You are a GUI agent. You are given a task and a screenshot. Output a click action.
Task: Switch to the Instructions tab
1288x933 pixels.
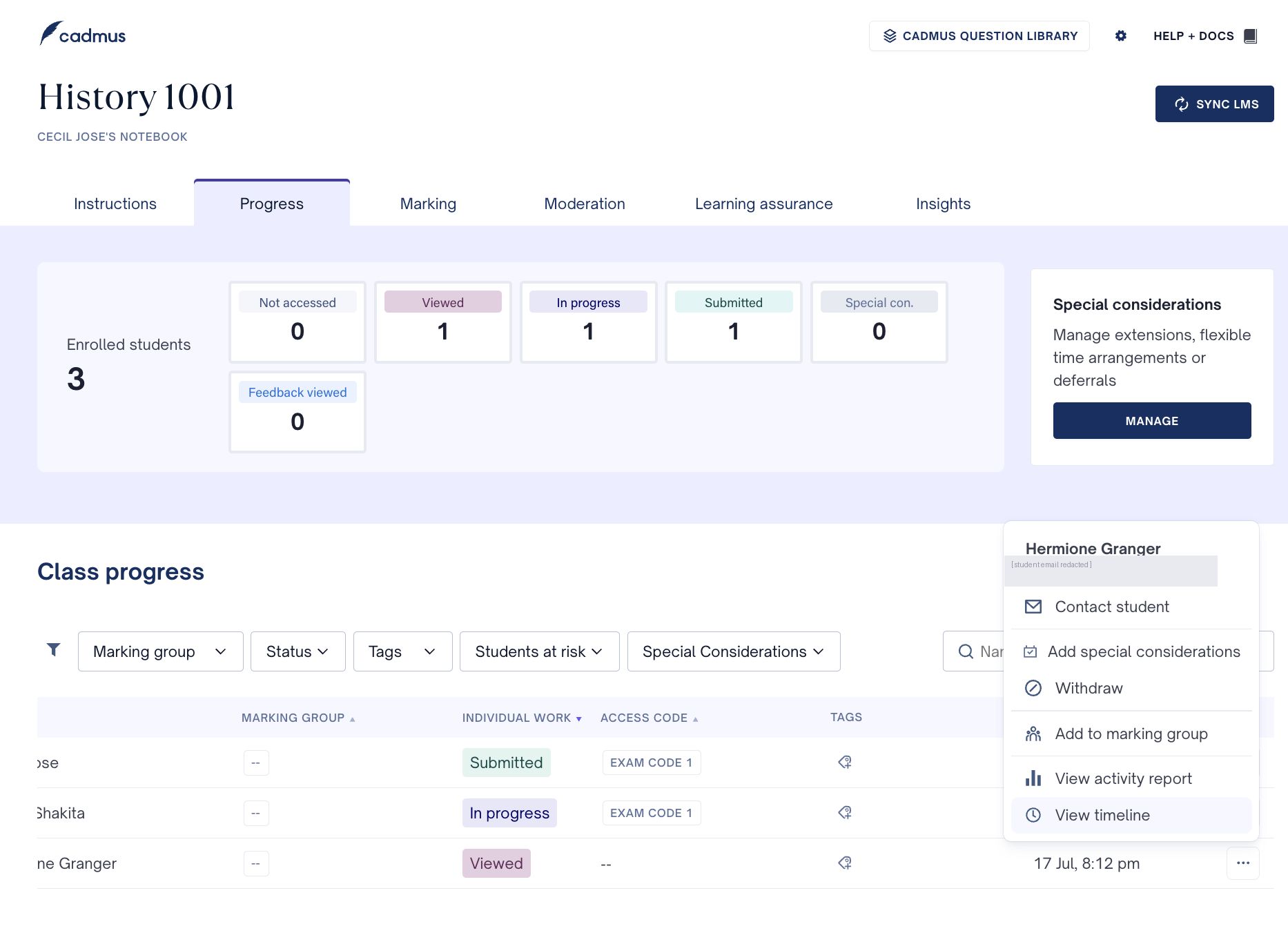115,204
